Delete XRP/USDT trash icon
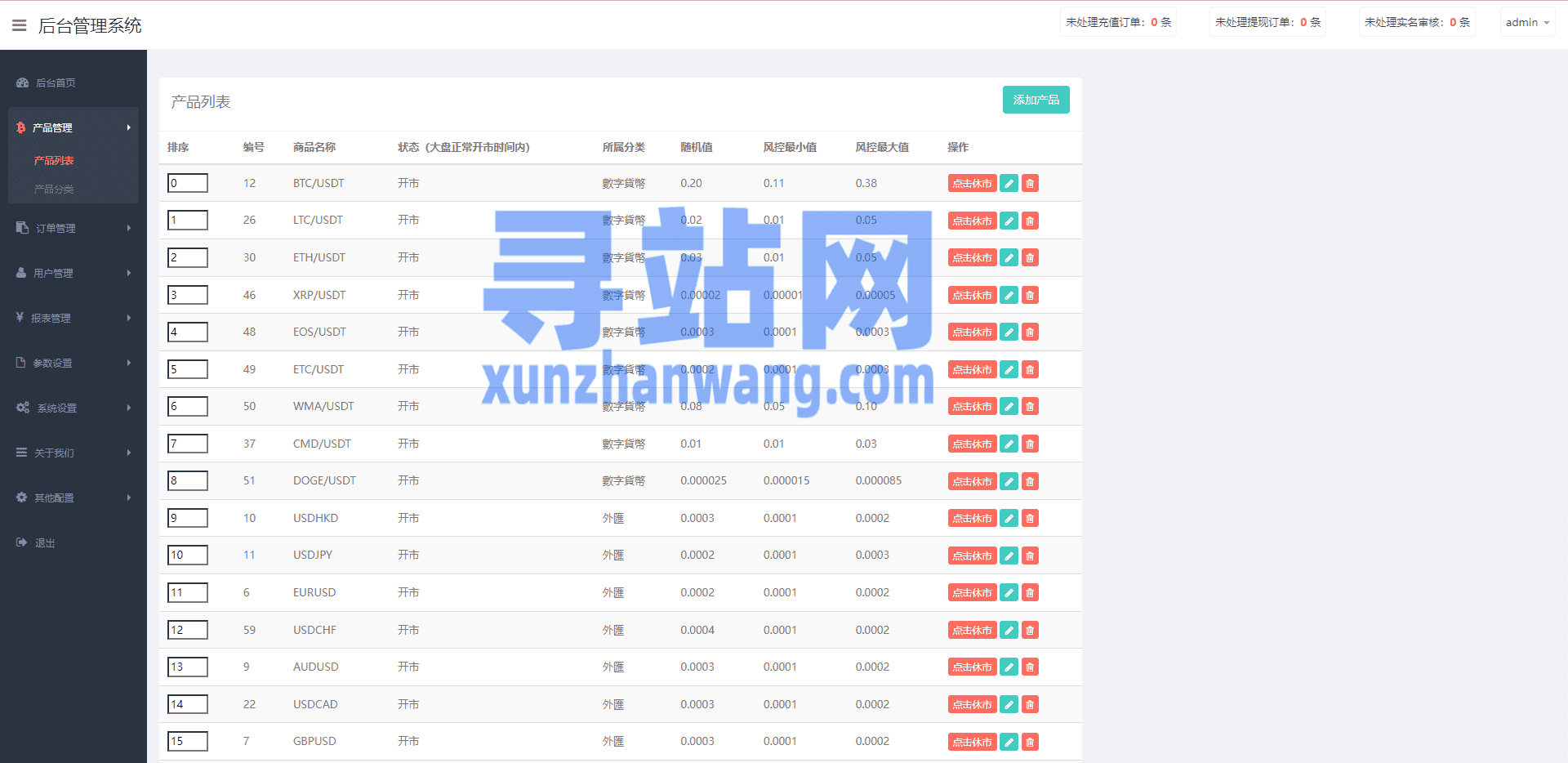The width and height of the screenshot is (1568, 763). coord(1030,295)
